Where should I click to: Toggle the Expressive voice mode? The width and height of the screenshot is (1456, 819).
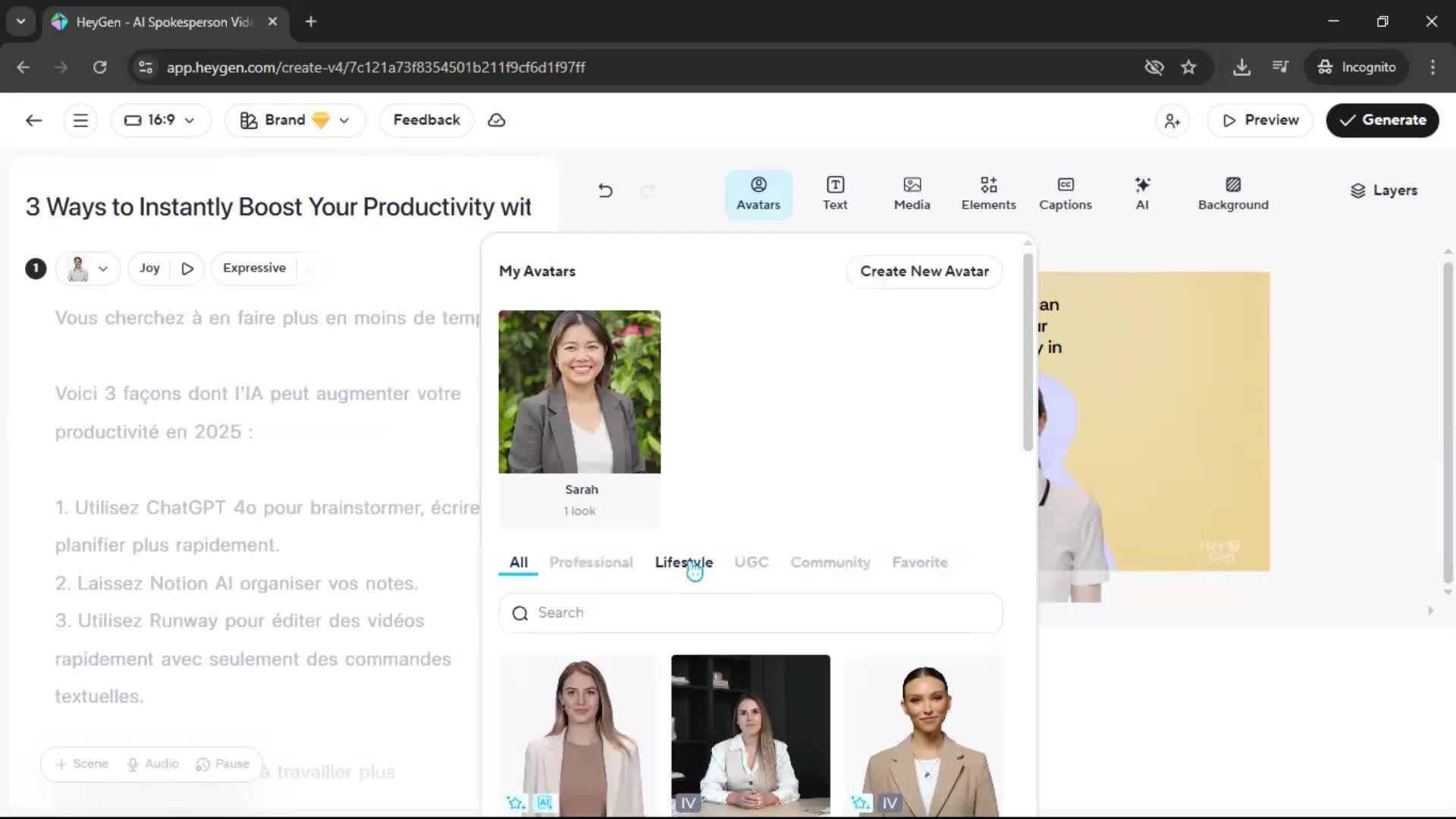click(x=254, y=268)
